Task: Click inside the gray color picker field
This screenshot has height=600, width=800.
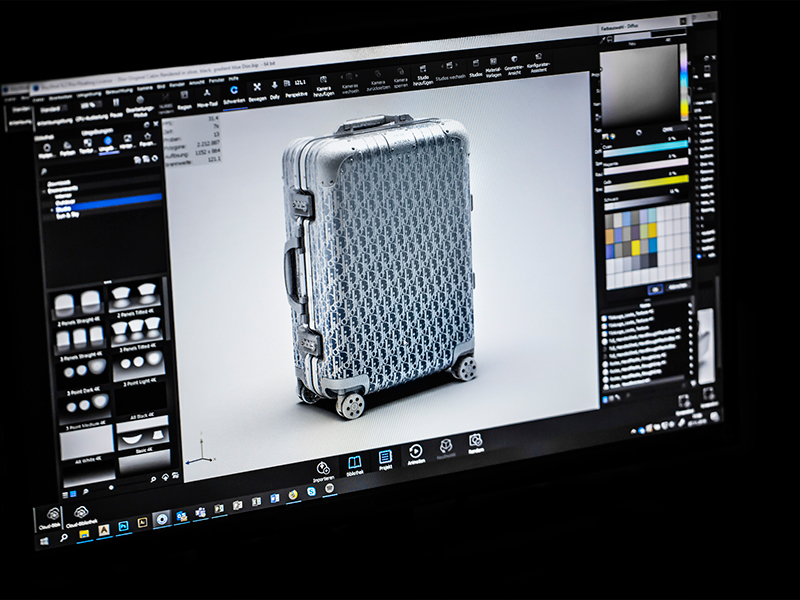Action: 639,87
